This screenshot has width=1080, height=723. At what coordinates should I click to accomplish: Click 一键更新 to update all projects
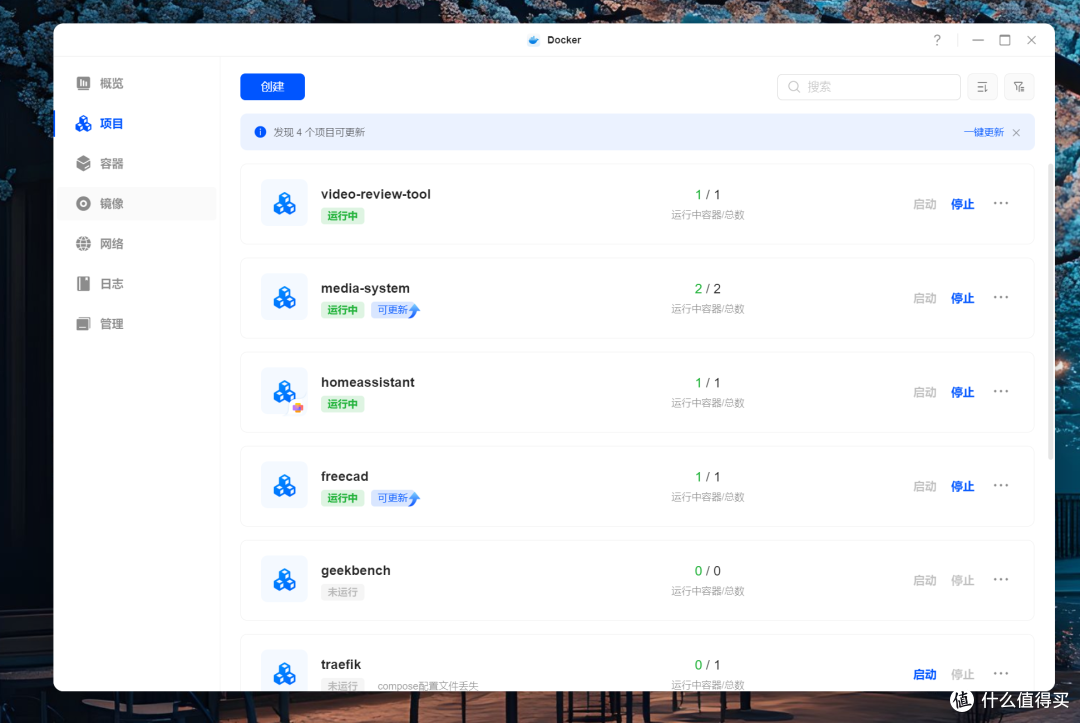(984, 132)
